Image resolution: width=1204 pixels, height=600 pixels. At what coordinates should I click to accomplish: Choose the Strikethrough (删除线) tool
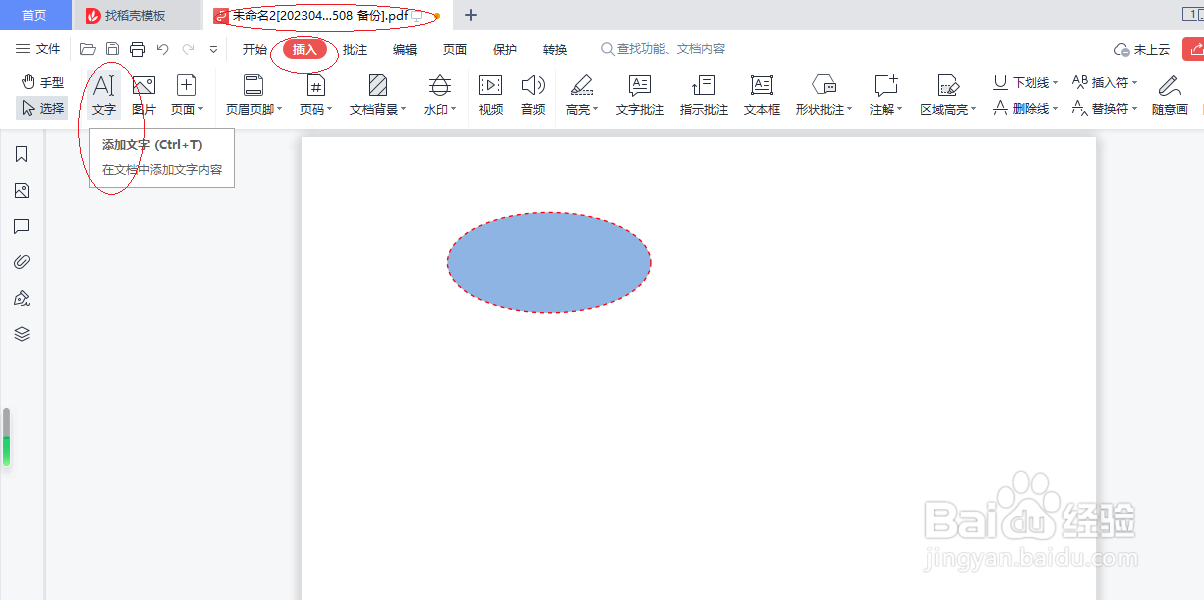[x=1025, y=108]
